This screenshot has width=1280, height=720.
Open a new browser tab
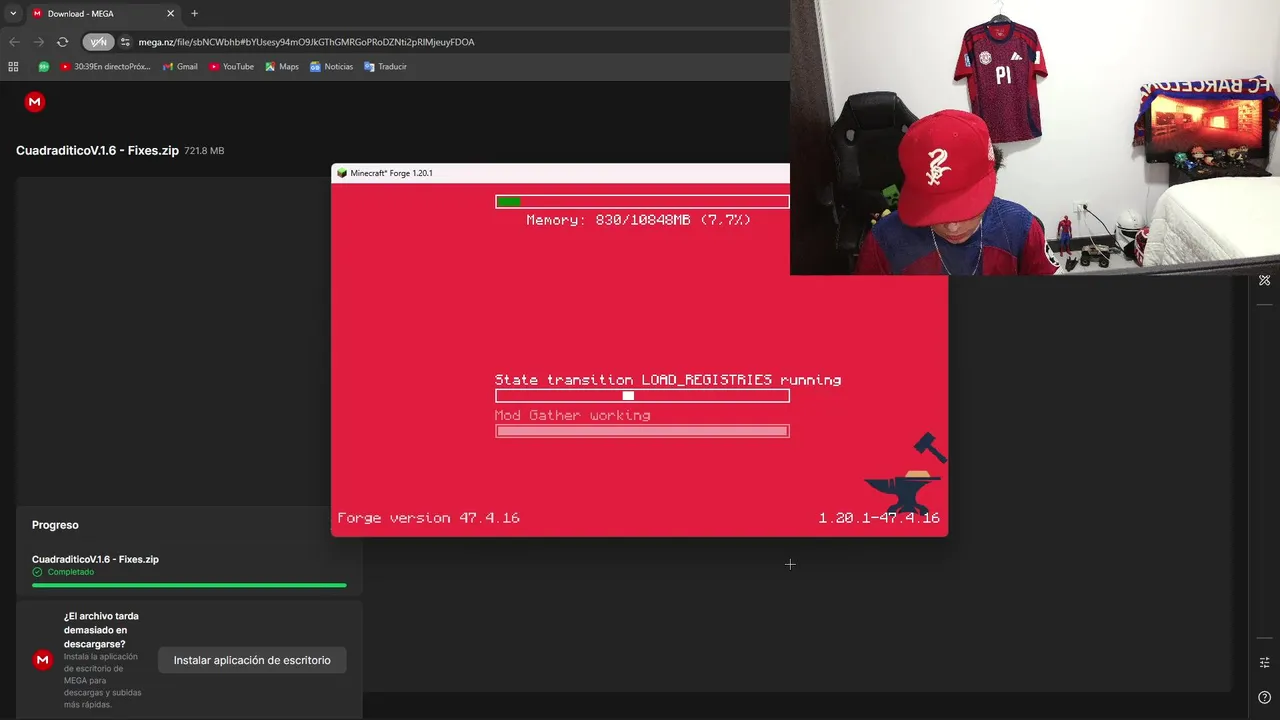[194, 14]
